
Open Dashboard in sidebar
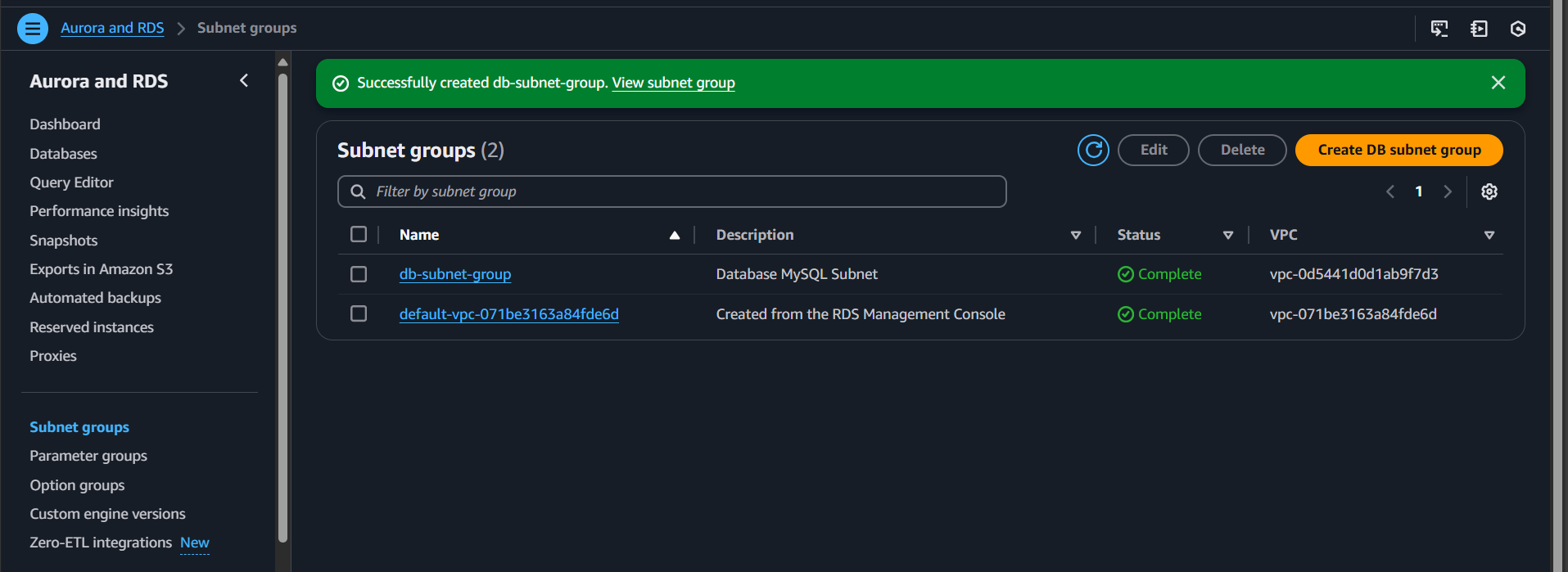(x=65, y=124)
